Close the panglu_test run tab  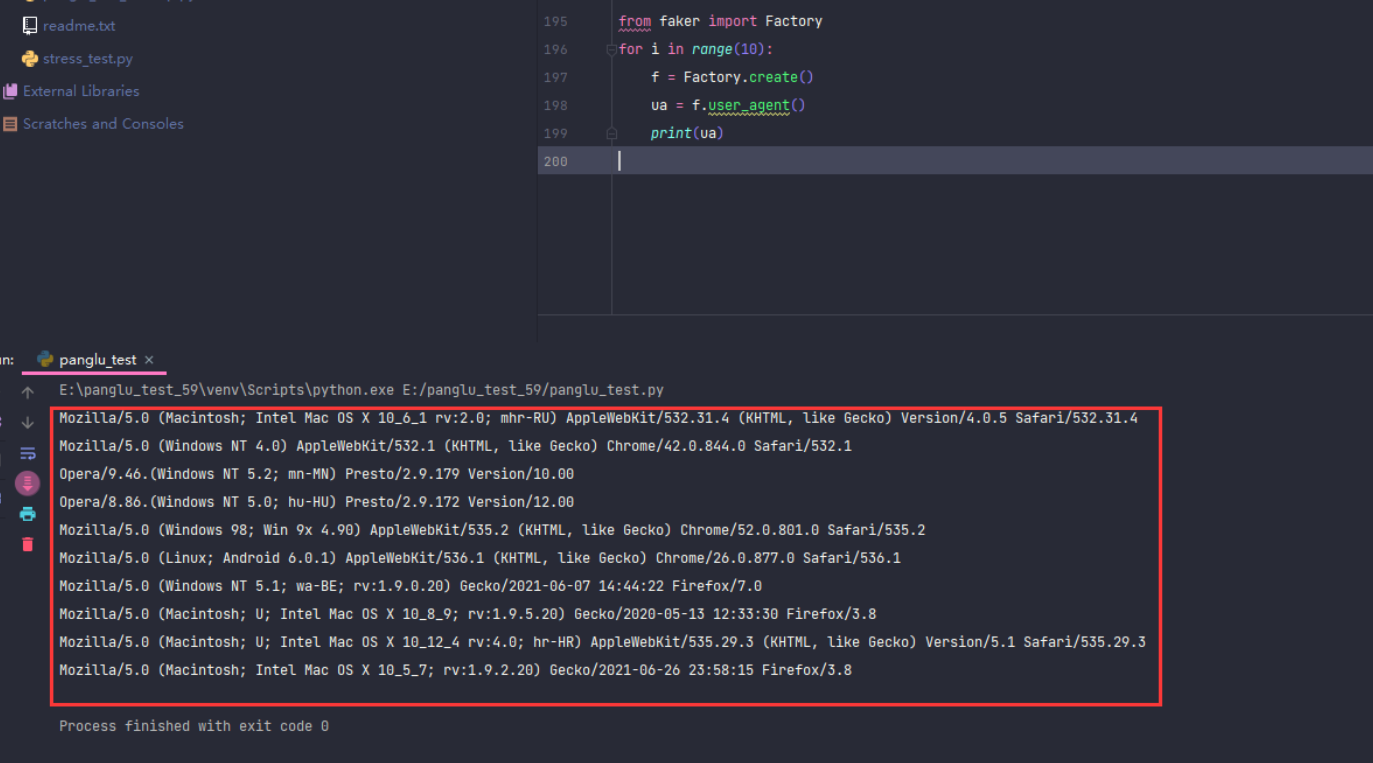click(x=149, y=360)
